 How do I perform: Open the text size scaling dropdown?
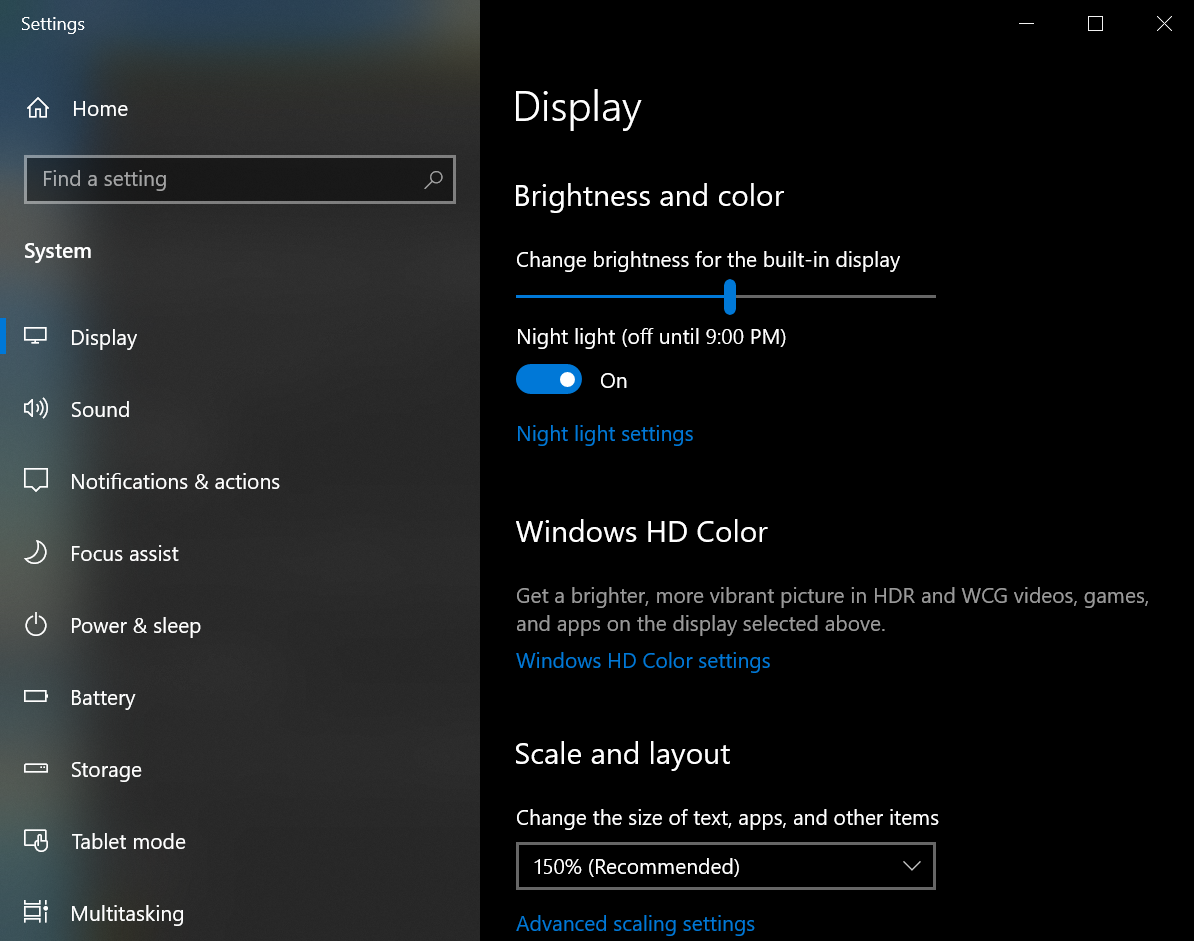pos(726,866)
